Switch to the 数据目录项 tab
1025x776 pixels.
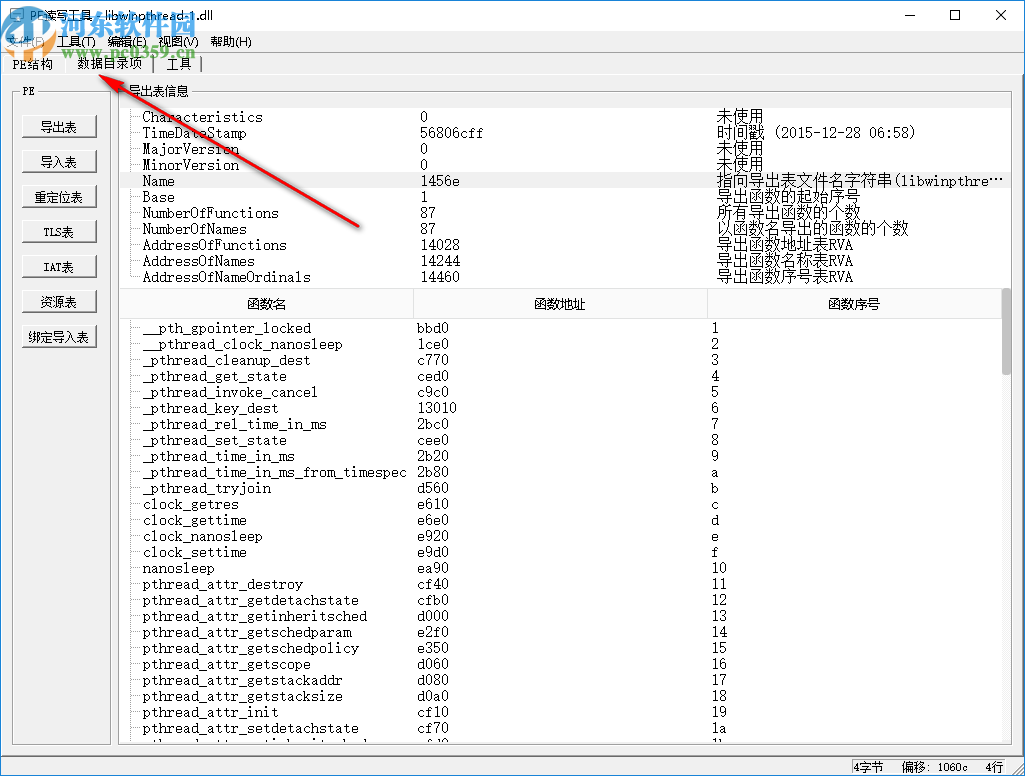click(x=109, y=63)
